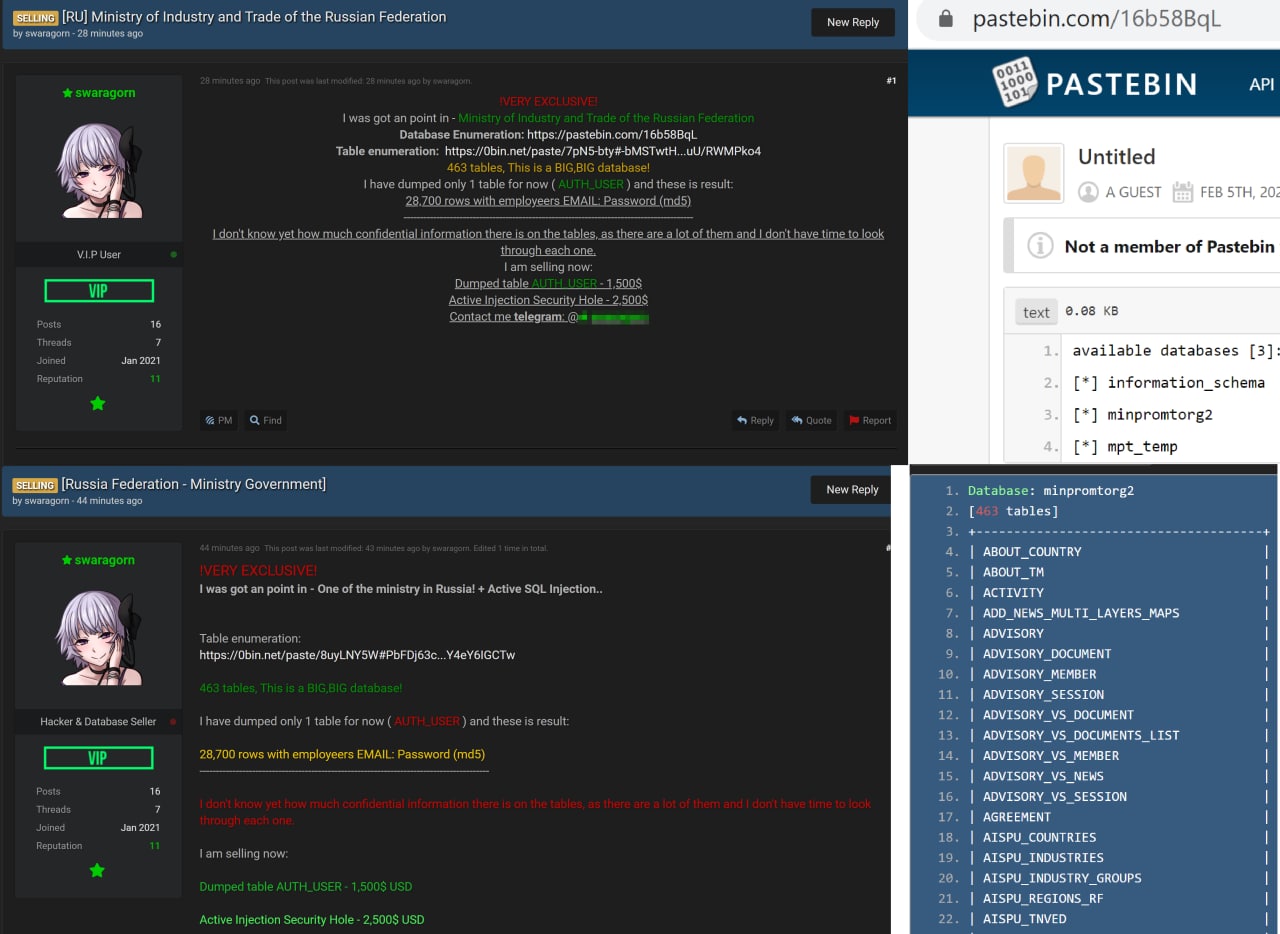Click New Reply in Ministry of Industry thread
1280x934 pixels.
click(852, 22)
